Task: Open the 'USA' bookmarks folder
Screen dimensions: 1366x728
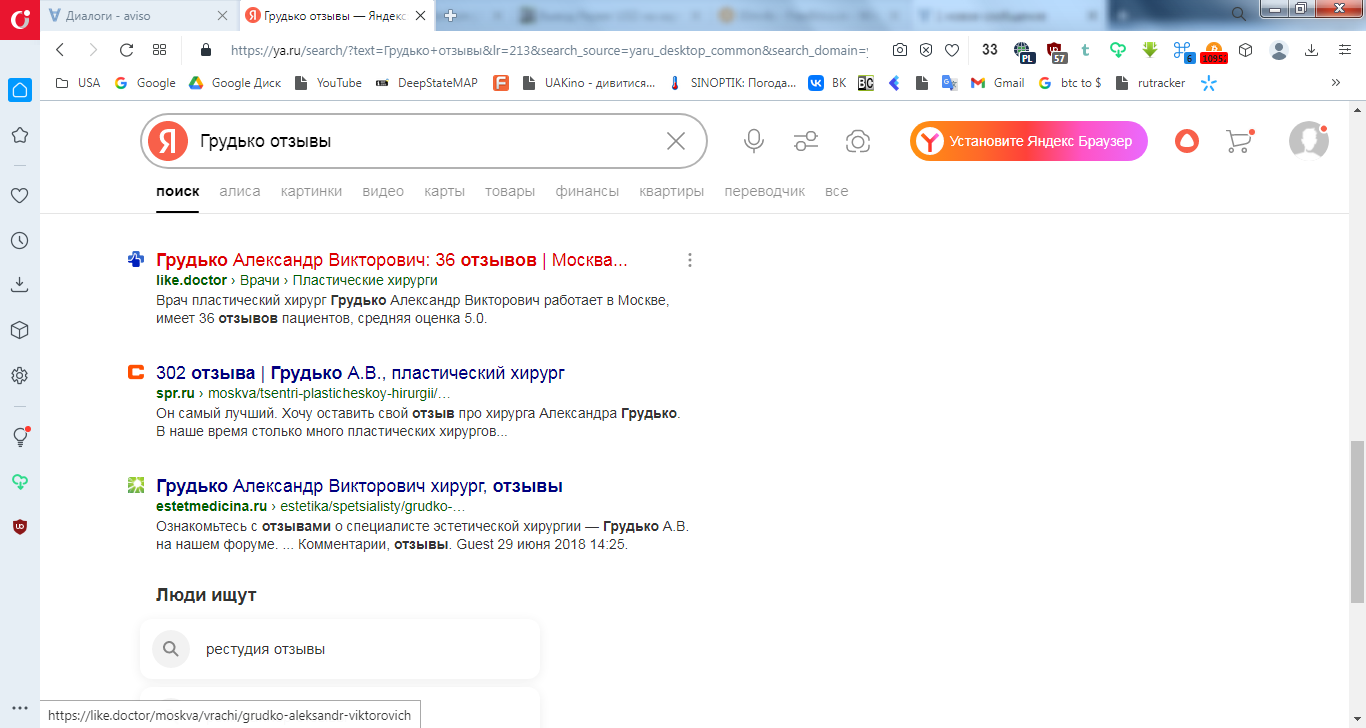Action: 77,83
